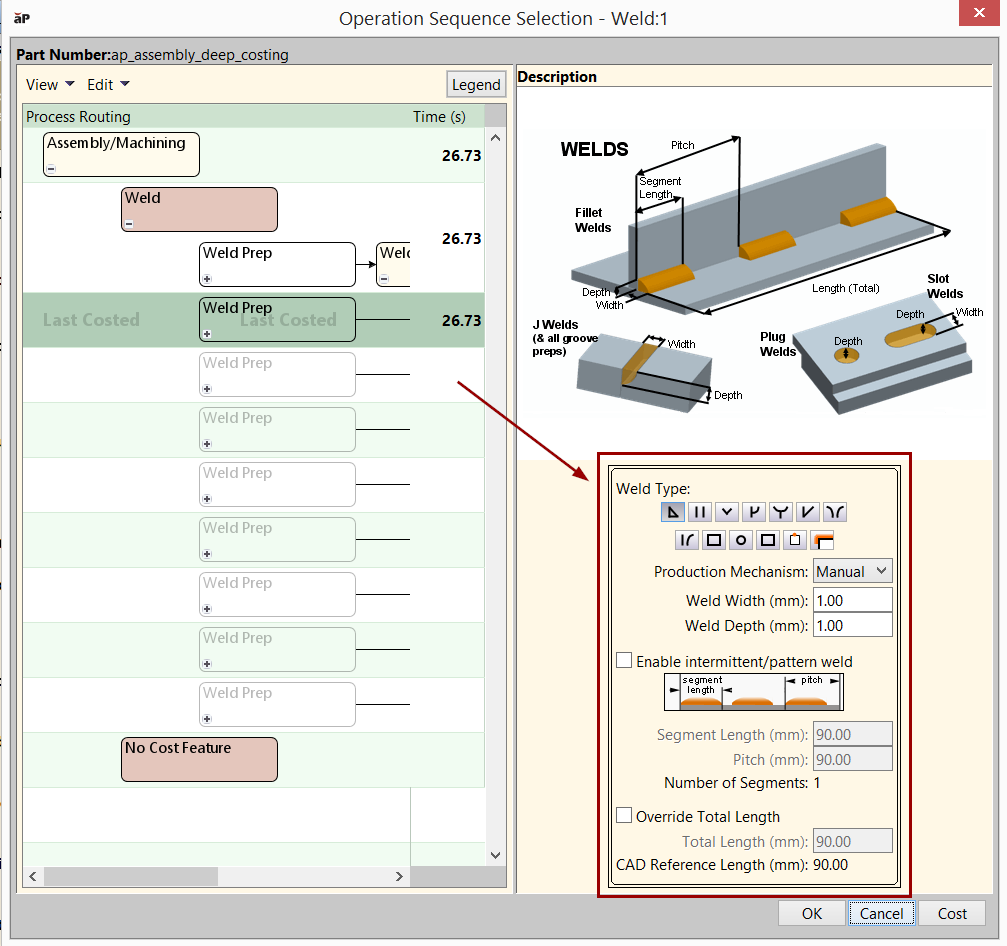Select the orange corner weld type icon

(823, 540)
